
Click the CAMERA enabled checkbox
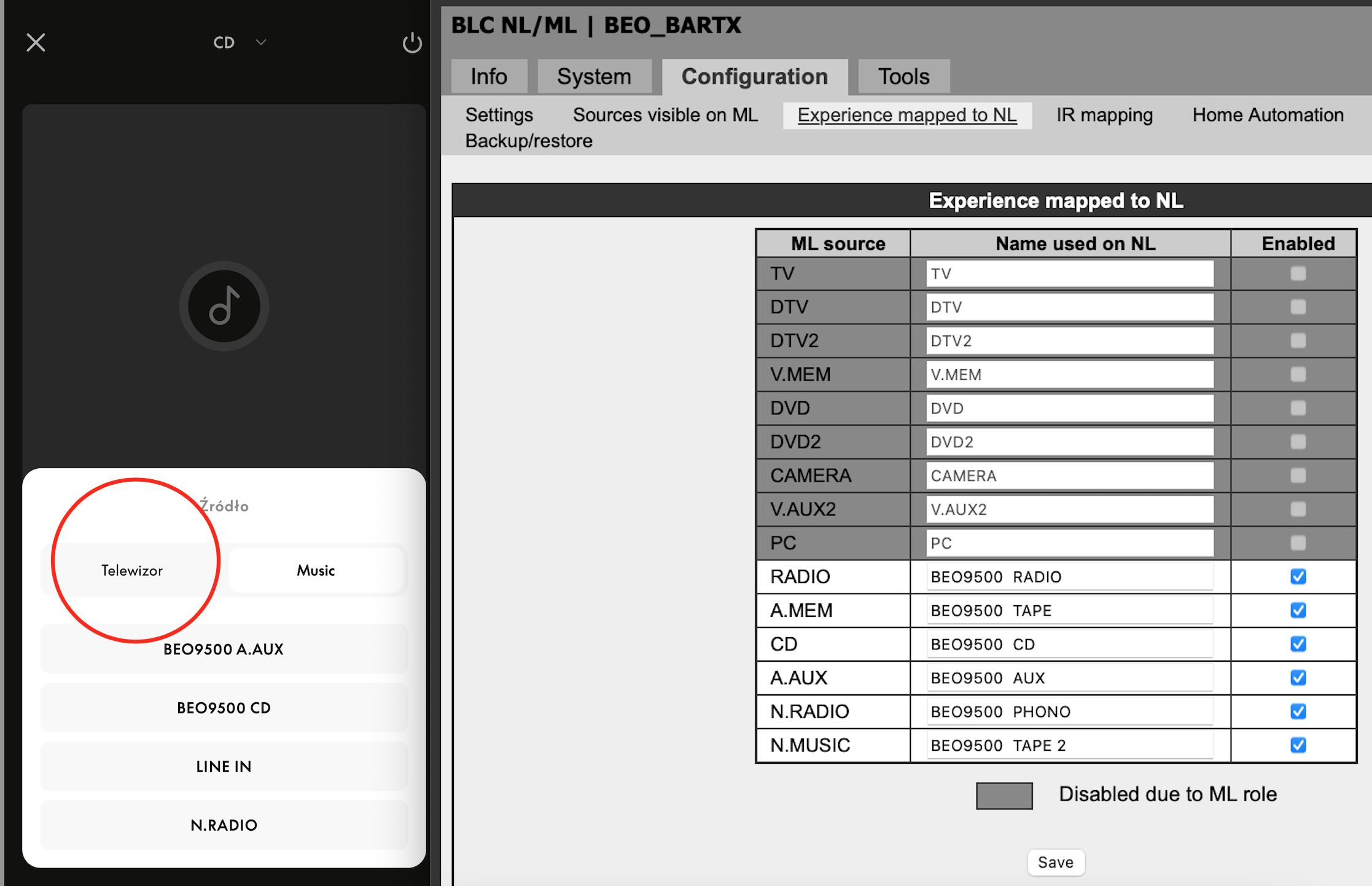pos(1298,476)
